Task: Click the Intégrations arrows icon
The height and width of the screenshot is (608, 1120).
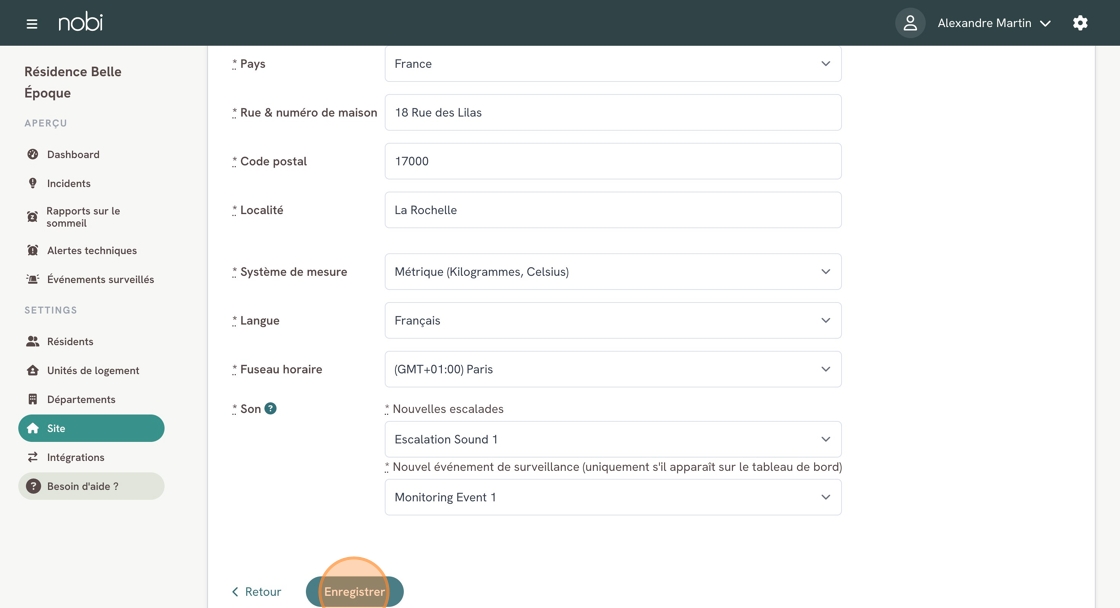Action: tap(33, 457)
